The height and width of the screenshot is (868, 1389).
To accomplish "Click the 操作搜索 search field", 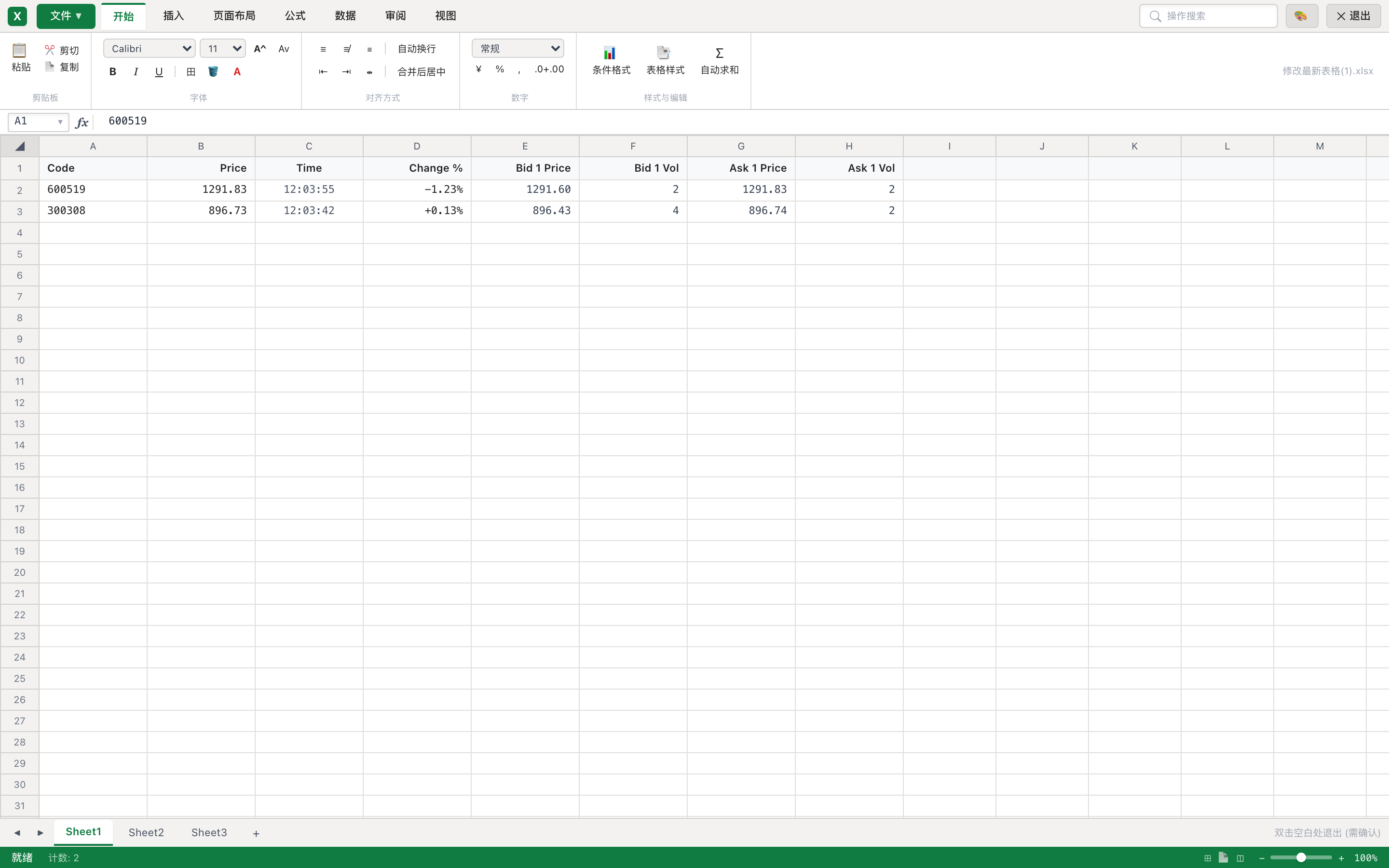I will [x=1208, y=16].
